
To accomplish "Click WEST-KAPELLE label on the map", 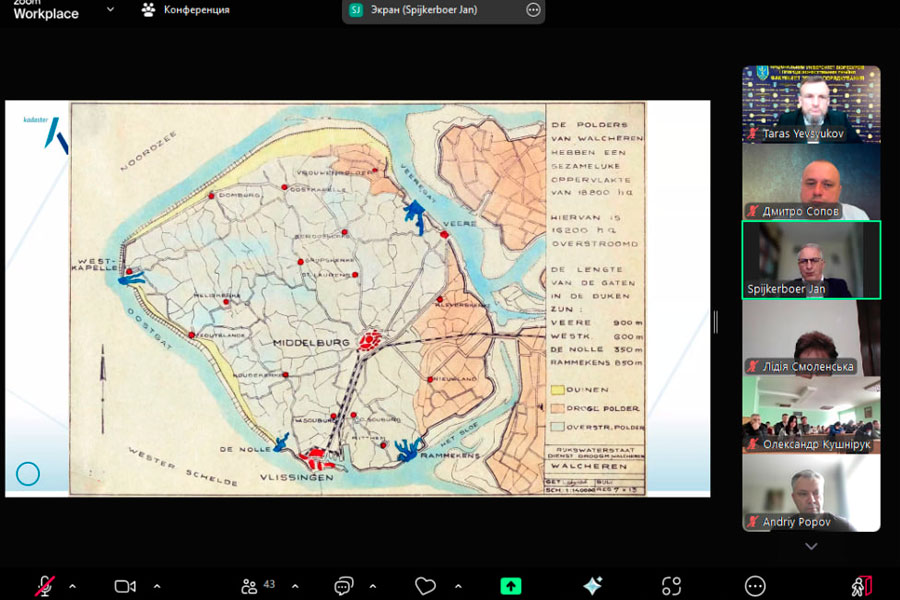I will pos(96,265).
